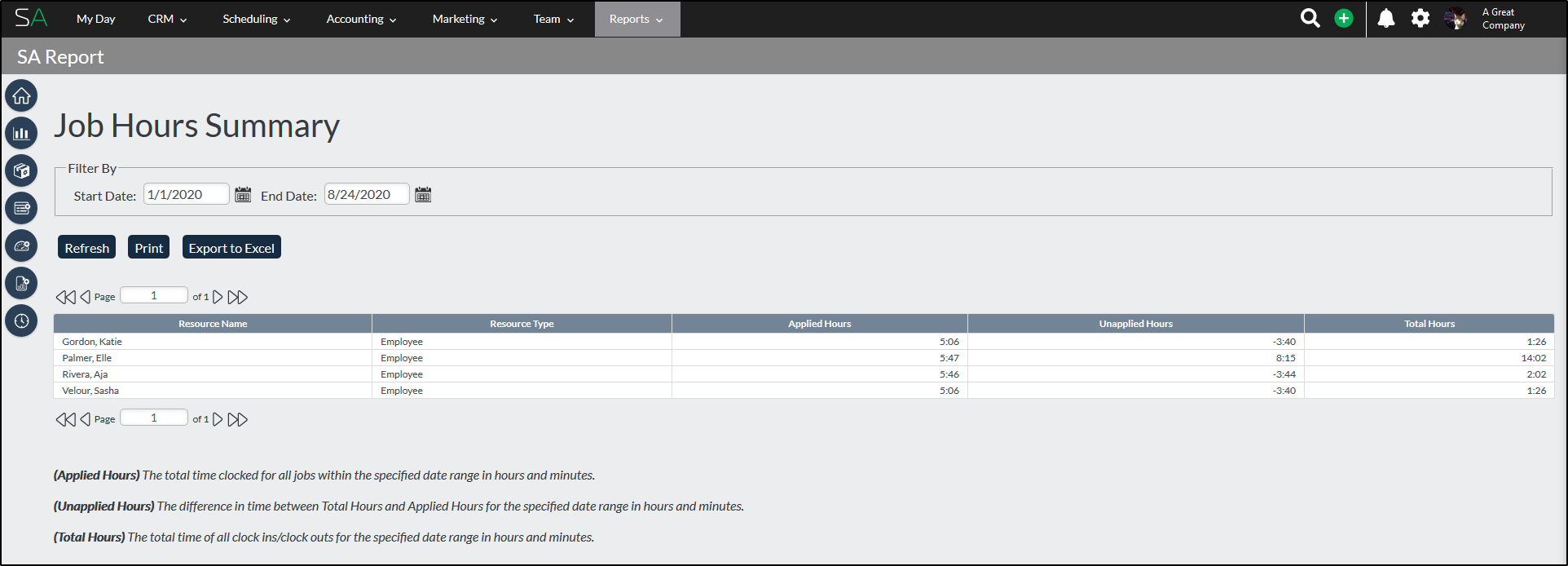Click the End Date input field

tap(367, 194)
